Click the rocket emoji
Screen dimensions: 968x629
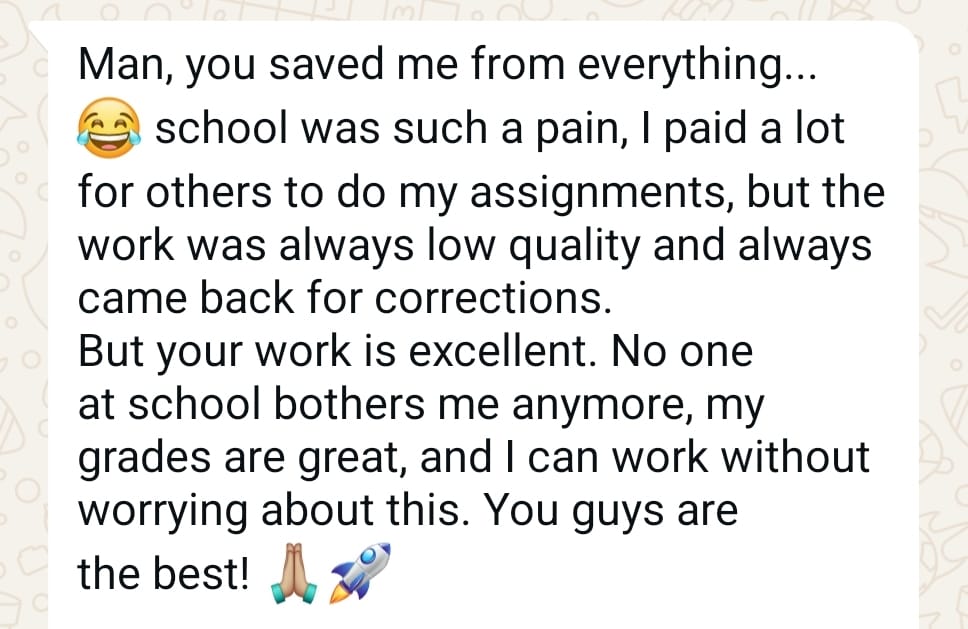(360, 572)
